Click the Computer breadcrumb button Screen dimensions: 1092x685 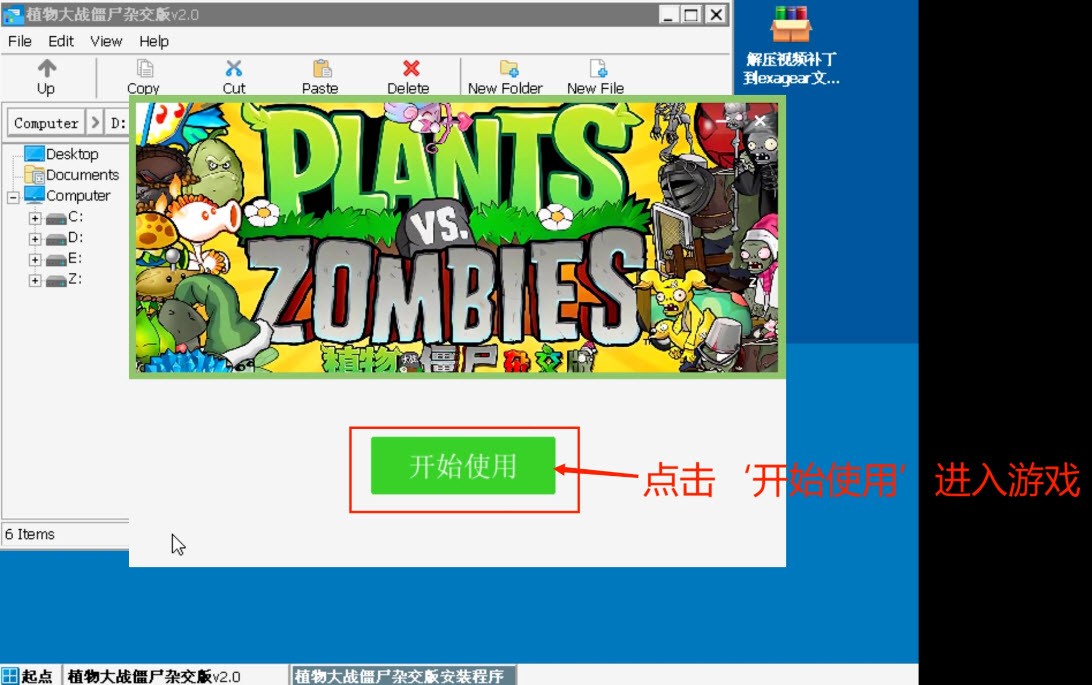pyautogui.click(x=46, y=123)
